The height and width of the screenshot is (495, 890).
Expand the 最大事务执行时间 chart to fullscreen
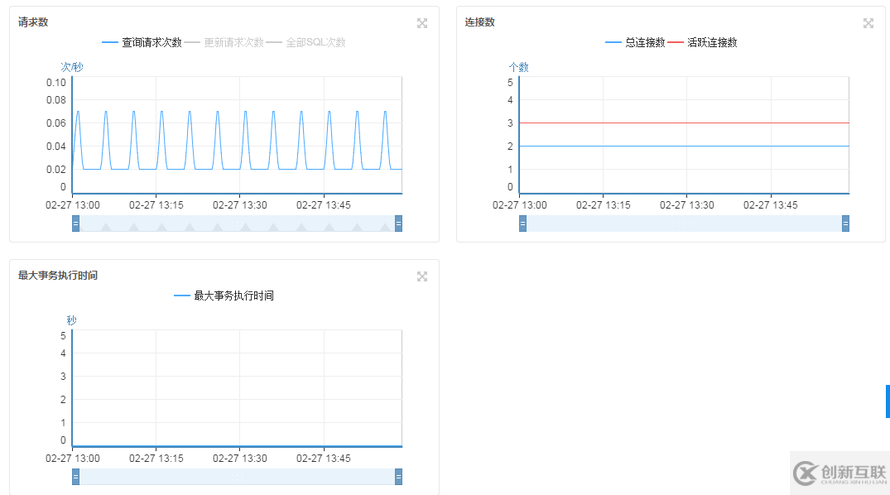(422, 276)
